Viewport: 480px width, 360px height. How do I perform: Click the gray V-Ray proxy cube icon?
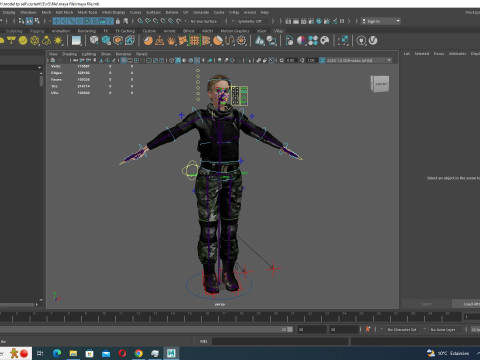coord(94,41)
